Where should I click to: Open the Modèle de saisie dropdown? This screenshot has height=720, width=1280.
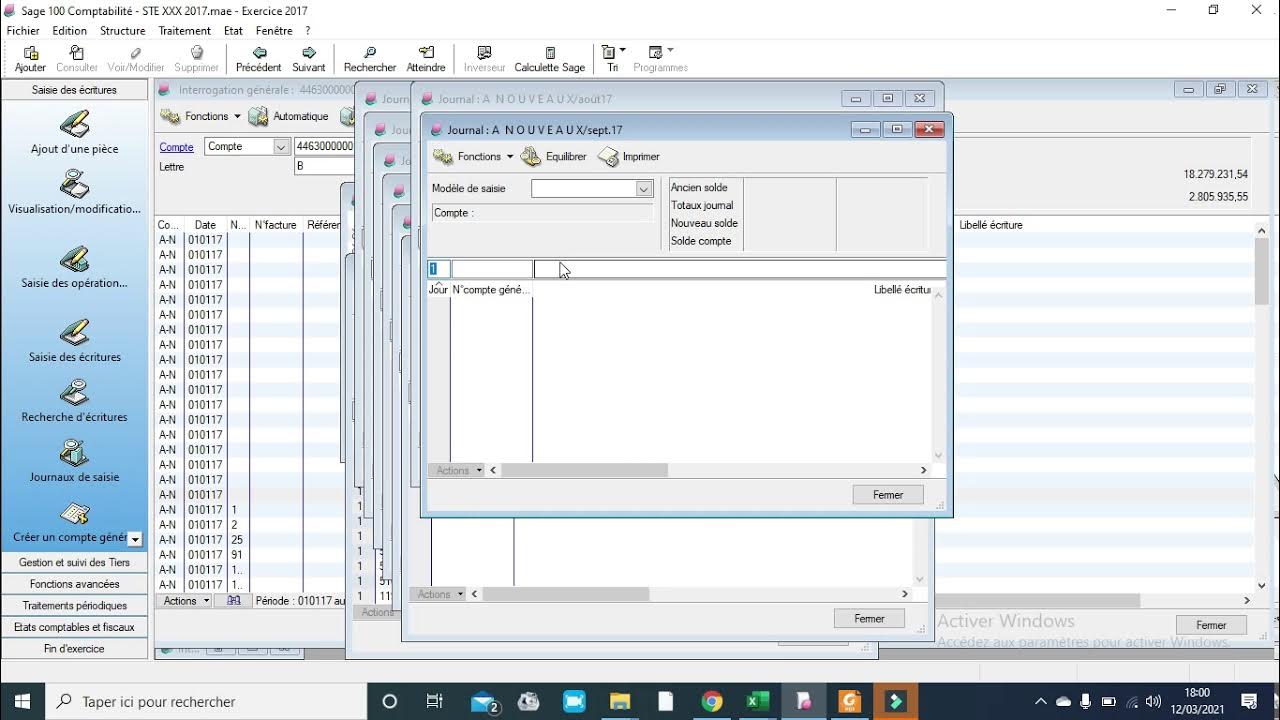point(644,189)
